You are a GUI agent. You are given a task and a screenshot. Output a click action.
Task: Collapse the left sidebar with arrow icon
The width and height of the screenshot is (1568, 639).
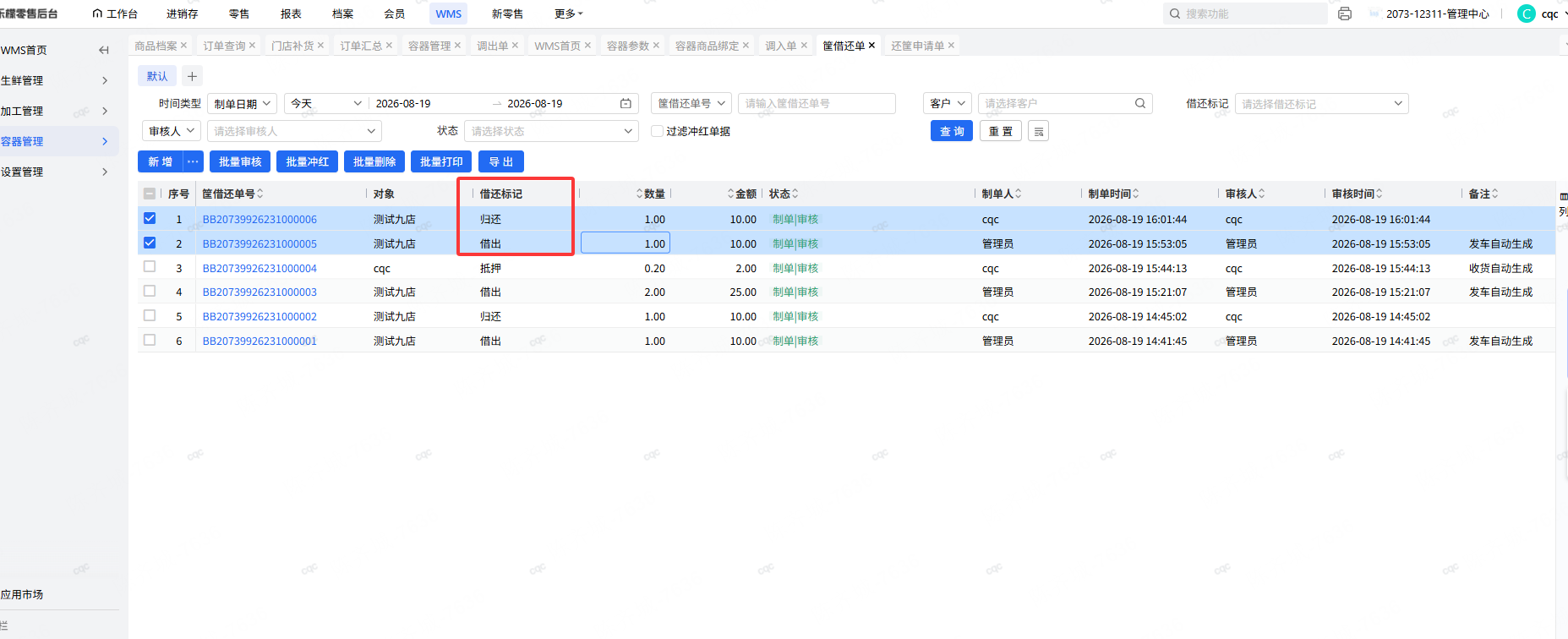[104, 50]
